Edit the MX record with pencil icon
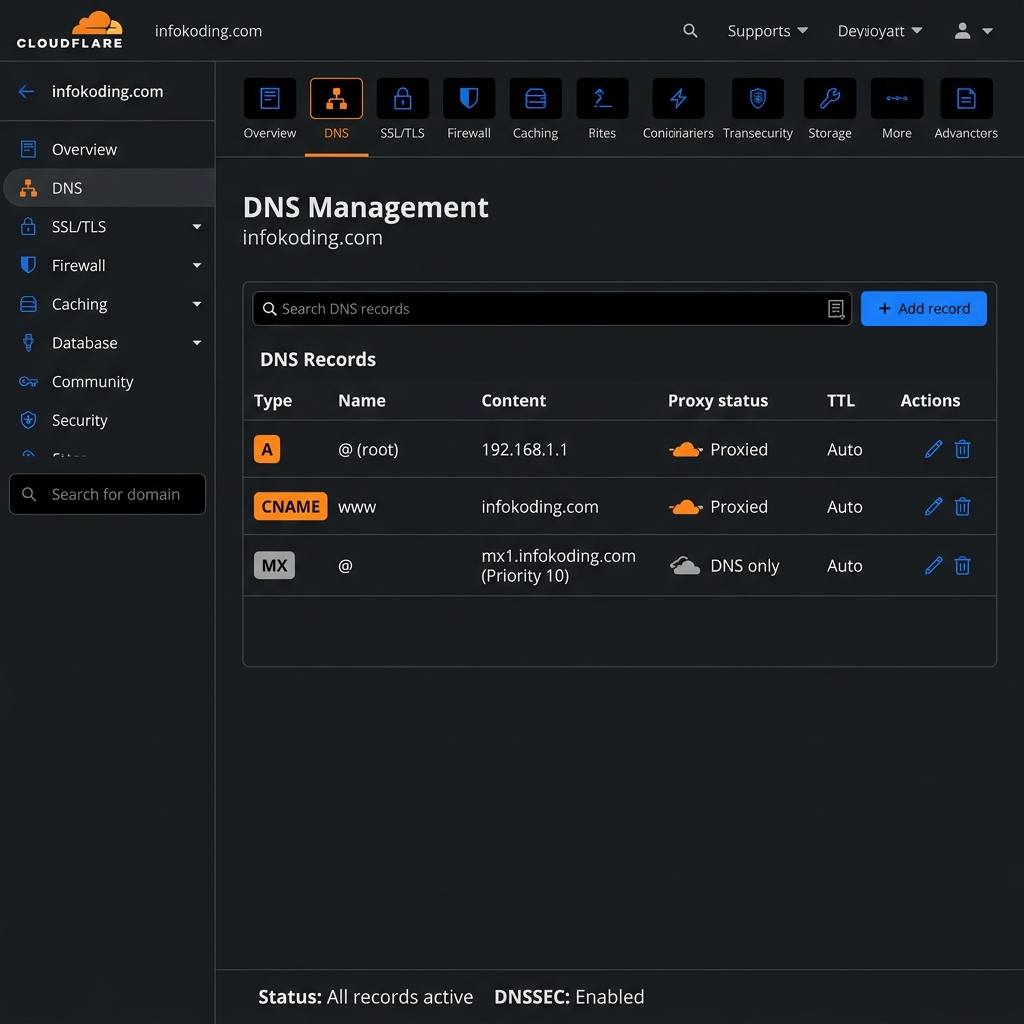Image resolution: width=1024 pixels, height=1024 pixels. (x=933, y=566)
